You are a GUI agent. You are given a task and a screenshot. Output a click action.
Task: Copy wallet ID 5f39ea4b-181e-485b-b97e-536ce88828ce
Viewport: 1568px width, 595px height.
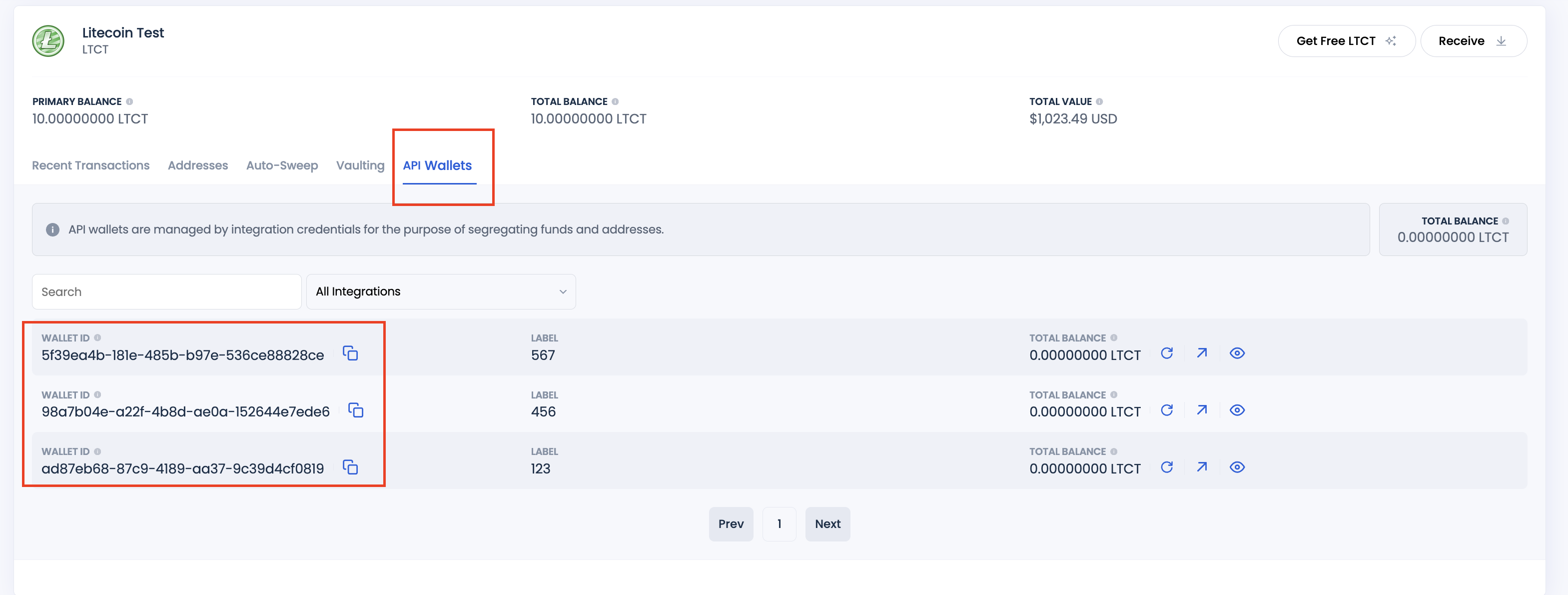point(351,353)
